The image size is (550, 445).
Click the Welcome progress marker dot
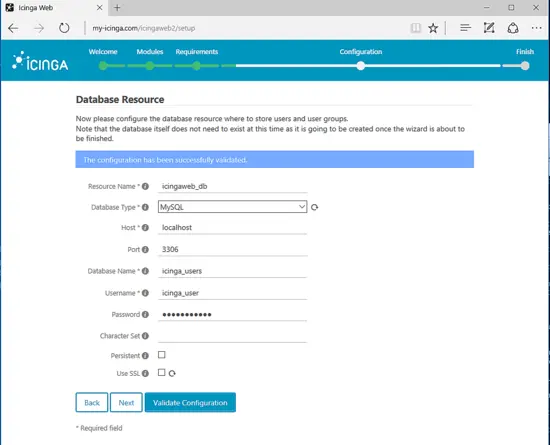(x=103, y=66)
